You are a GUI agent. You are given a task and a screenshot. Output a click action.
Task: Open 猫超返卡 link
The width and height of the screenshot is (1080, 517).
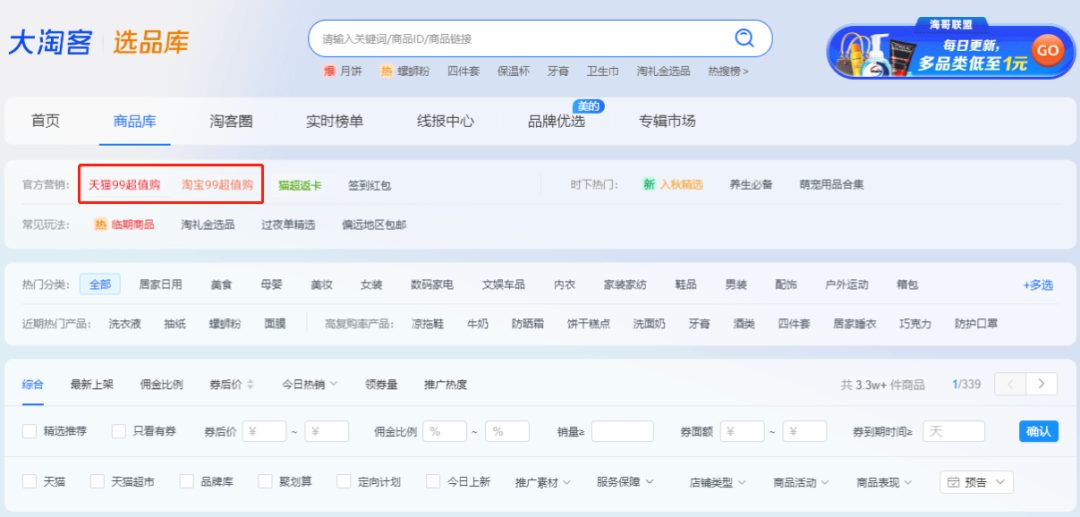[x=300, y=185]
